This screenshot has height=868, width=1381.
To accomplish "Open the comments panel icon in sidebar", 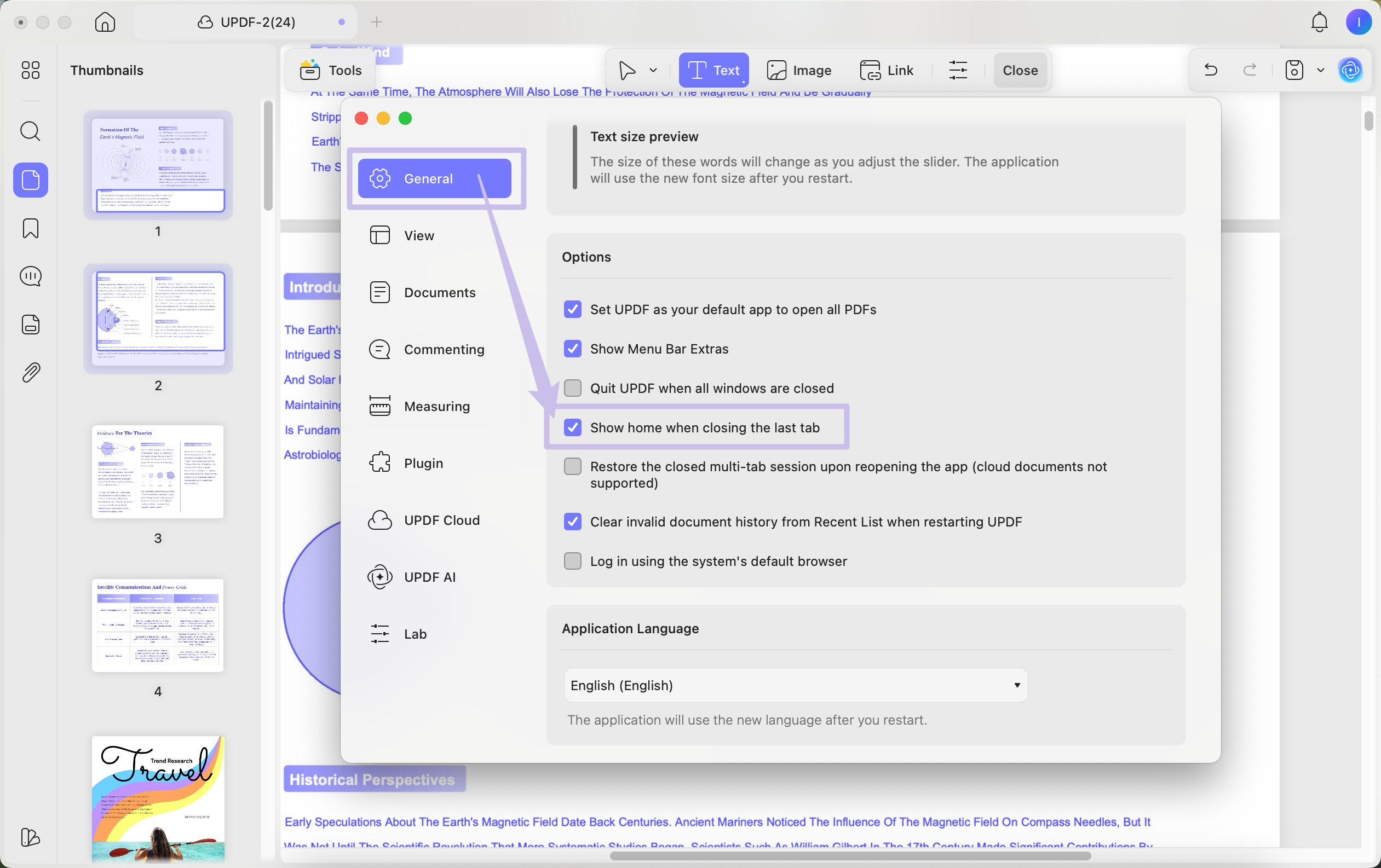I will coord(31,276).
